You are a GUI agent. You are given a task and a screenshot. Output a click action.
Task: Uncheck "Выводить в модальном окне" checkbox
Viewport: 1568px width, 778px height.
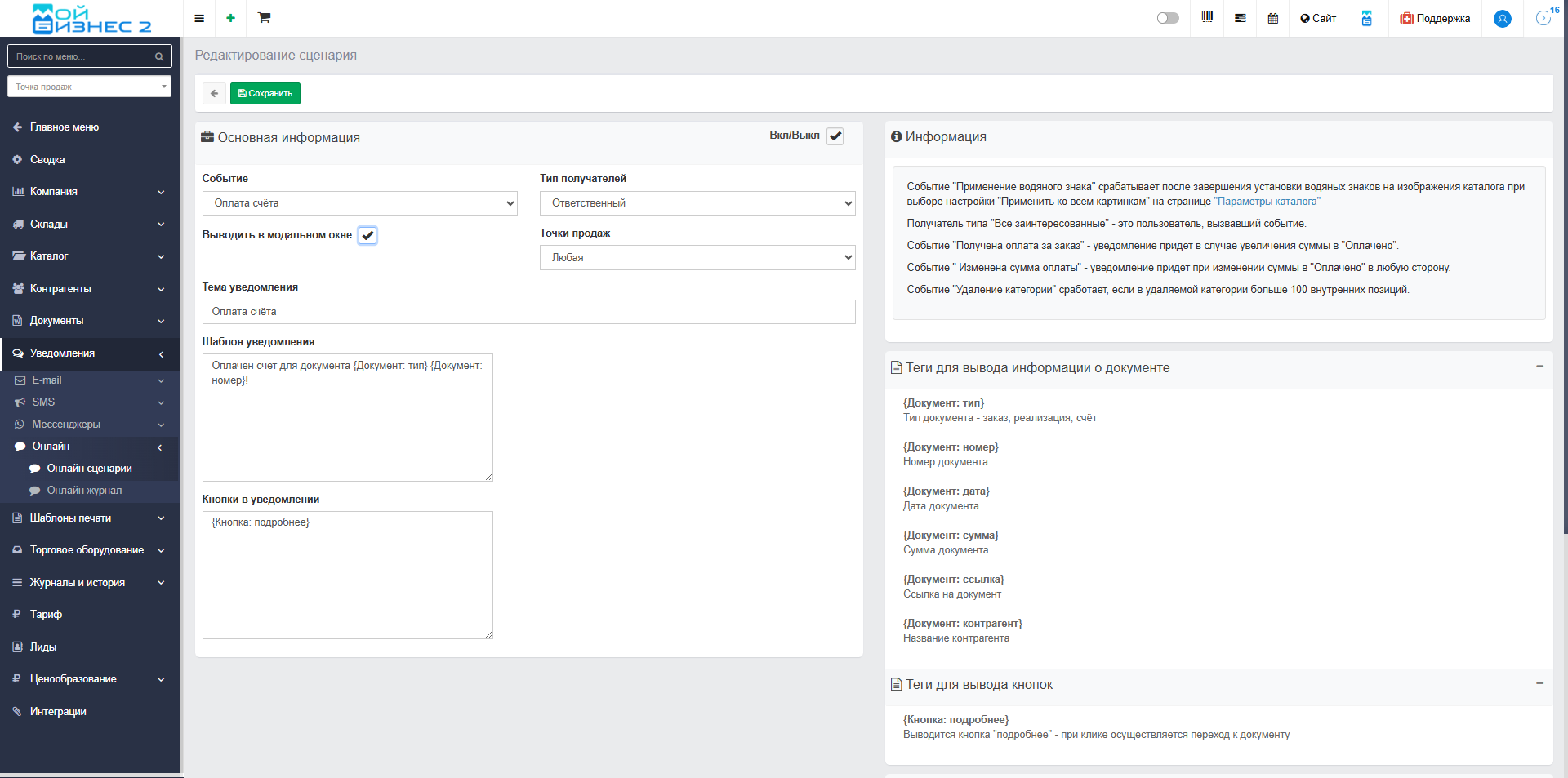tap(367, 235)
